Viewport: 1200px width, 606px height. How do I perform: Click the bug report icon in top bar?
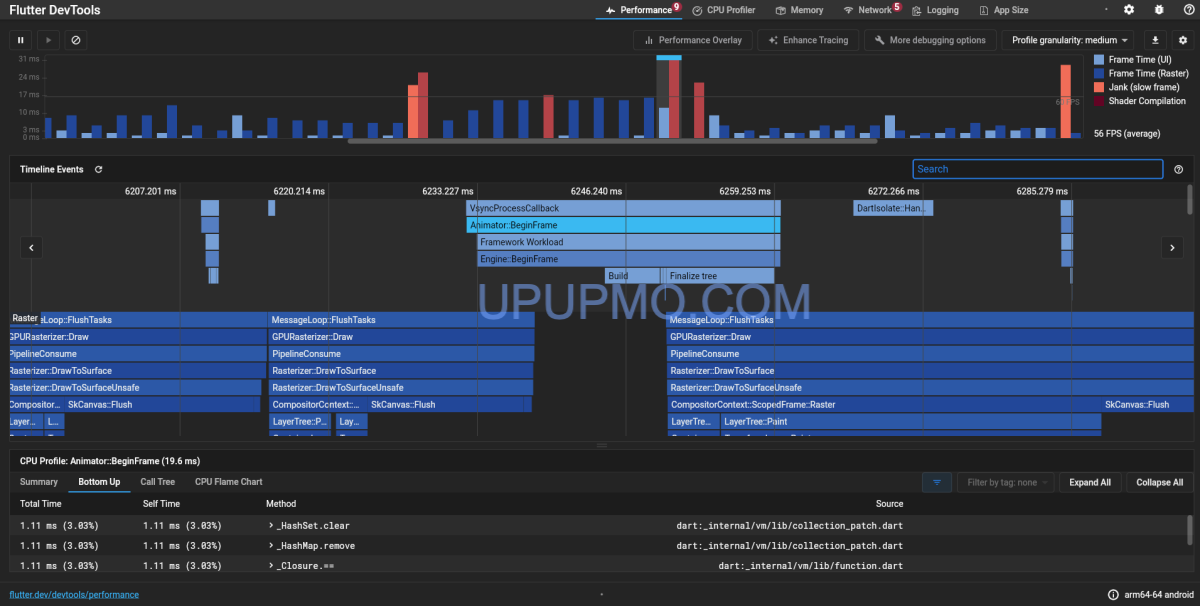(1158, 10)
